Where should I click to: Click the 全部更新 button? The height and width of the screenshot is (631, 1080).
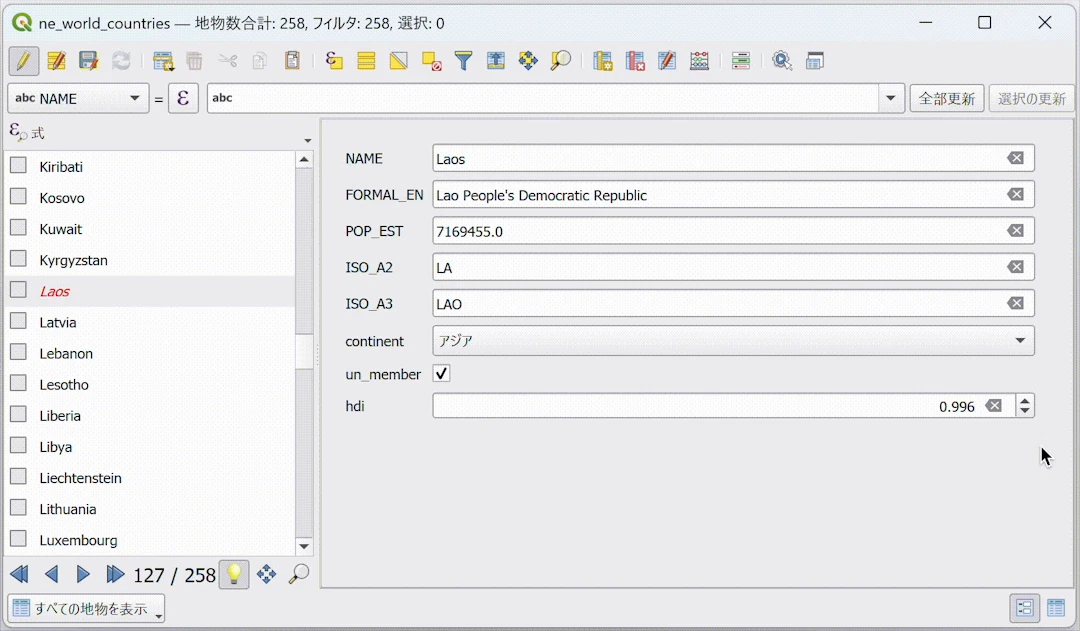click(x=946, y=99)
